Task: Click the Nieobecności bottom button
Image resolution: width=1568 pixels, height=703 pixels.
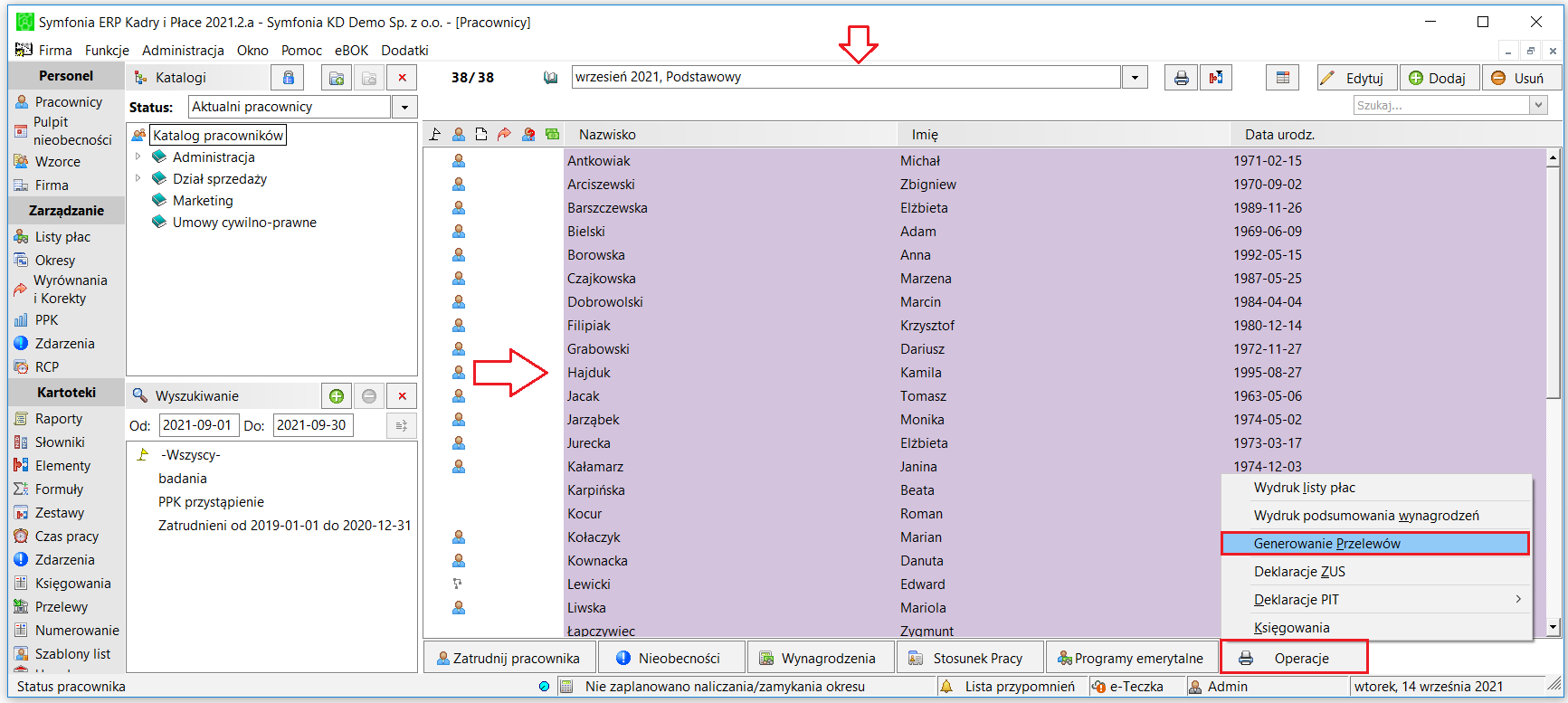Action: [671, 658]
